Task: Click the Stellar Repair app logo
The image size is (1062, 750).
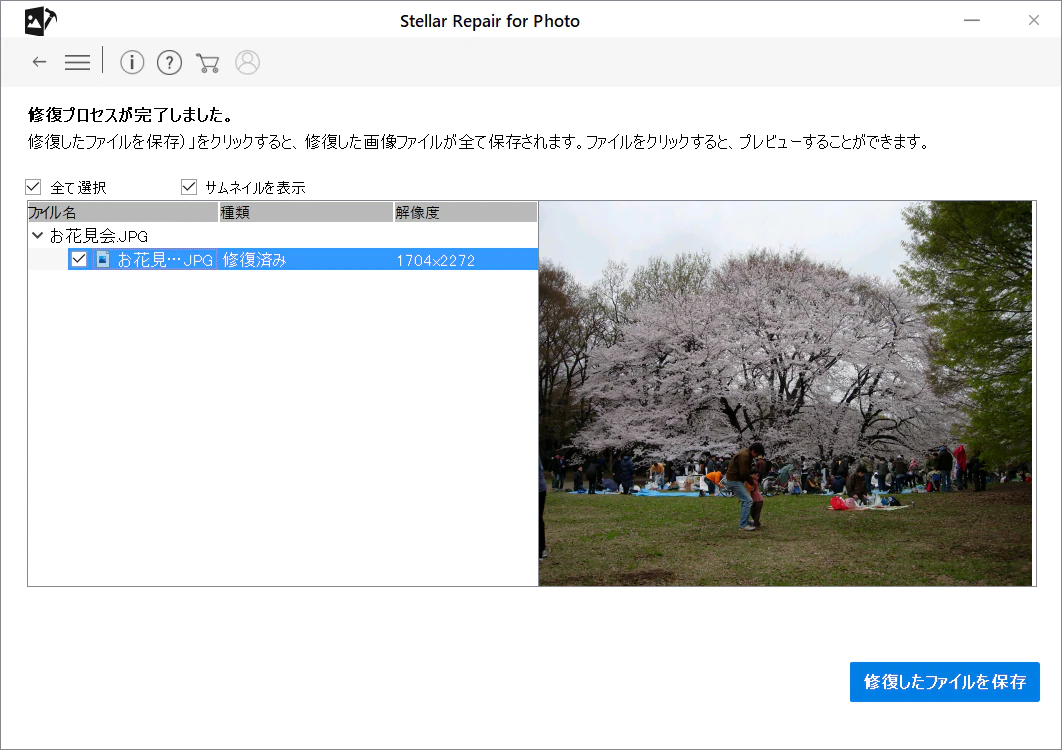Action: coord(40,21)
